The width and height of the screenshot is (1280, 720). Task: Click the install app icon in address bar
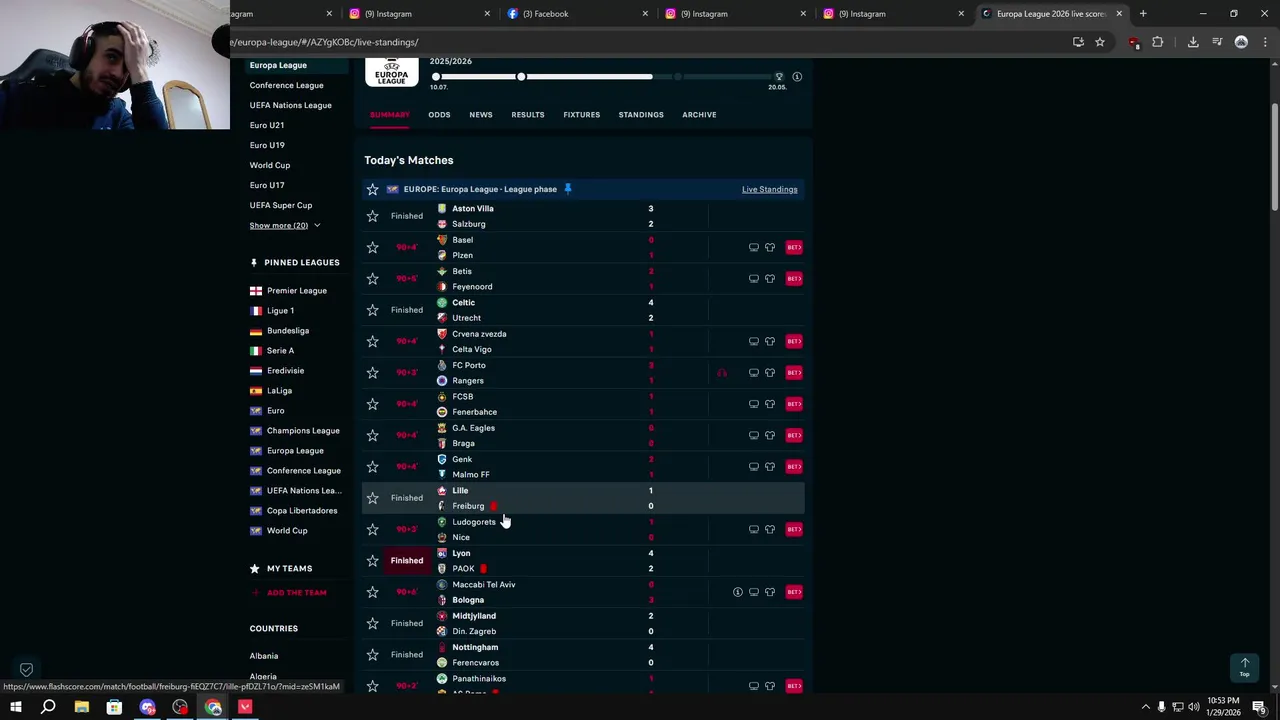(x=1078, y=42)
